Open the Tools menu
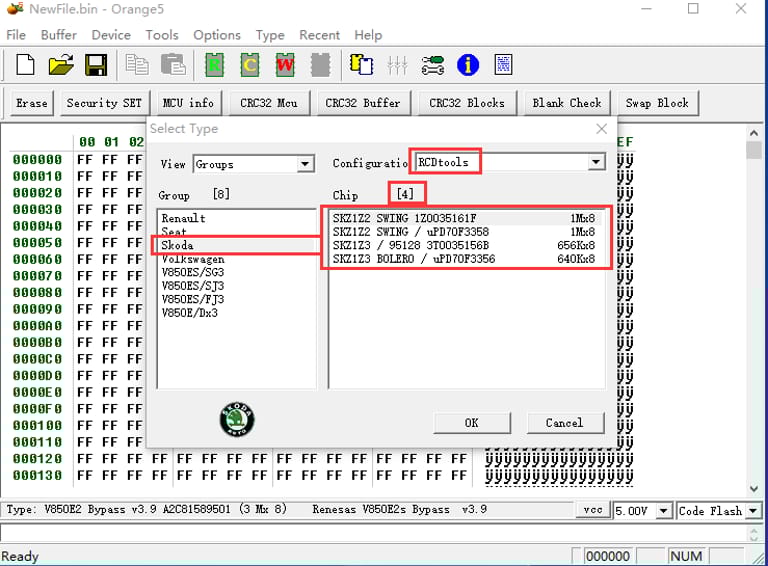The width and height of the screenshot is (768, 566). coord(162,35)
